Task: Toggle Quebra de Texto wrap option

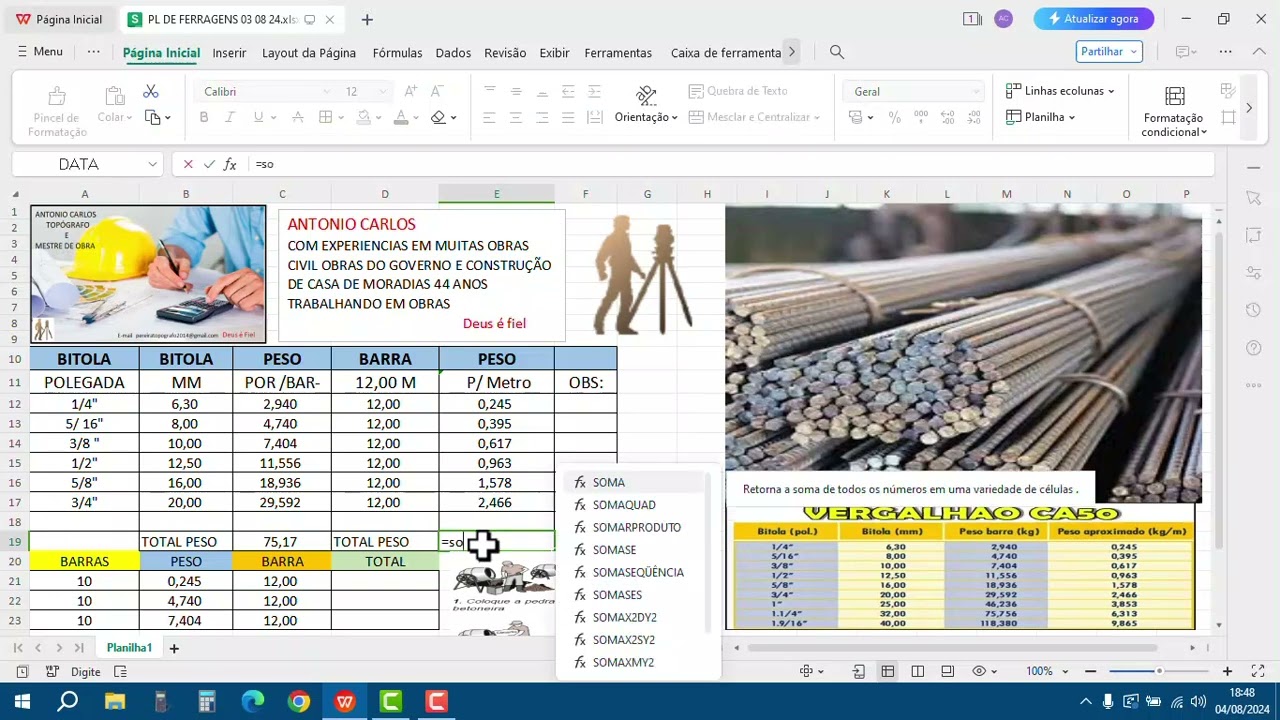Action: click(738, 91)
